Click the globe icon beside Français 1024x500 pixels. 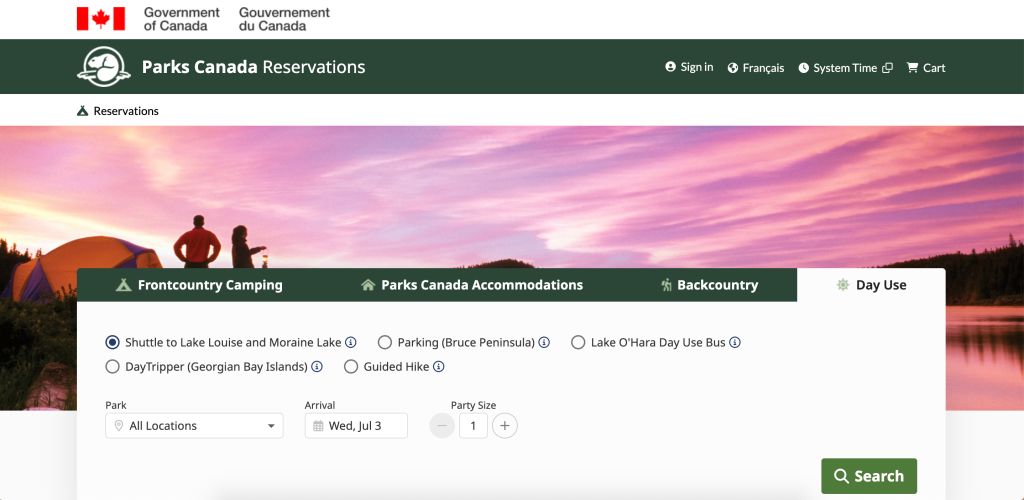point(733,68)
